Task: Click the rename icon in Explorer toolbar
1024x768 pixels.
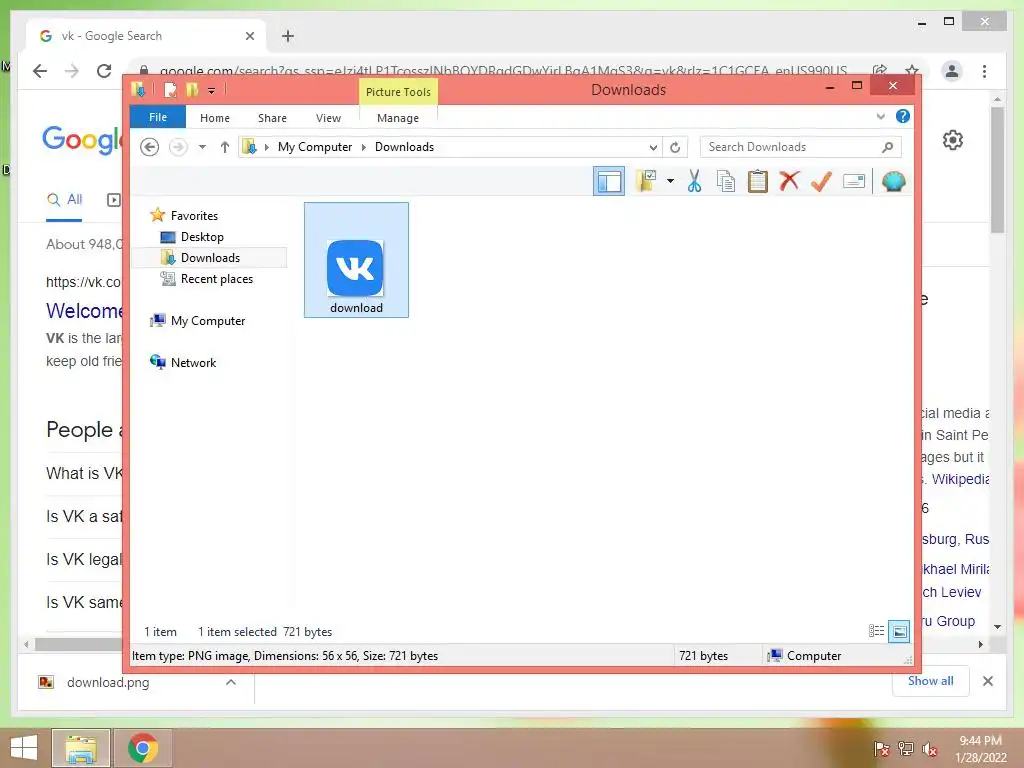Action: point(854,181)
